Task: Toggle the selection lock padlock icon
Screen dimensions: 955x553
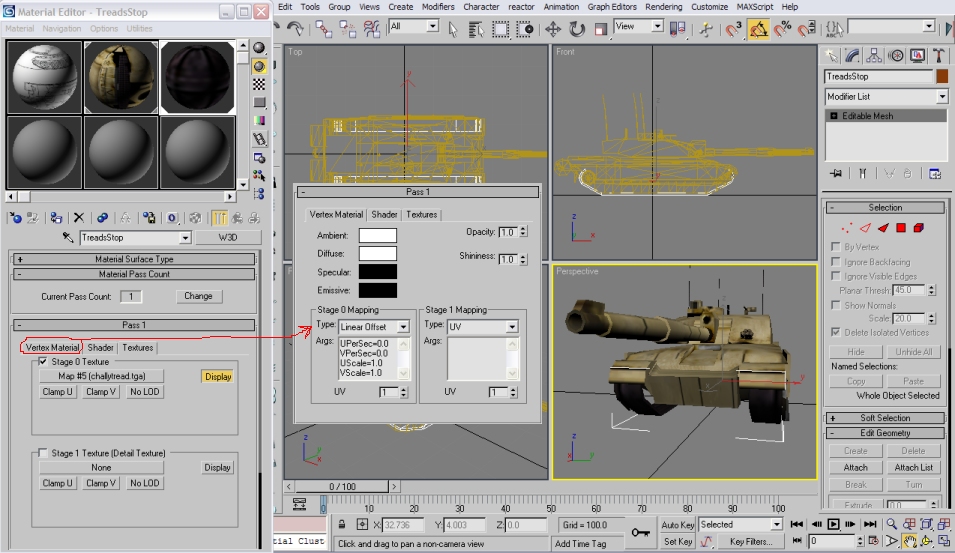Action: 341,525
